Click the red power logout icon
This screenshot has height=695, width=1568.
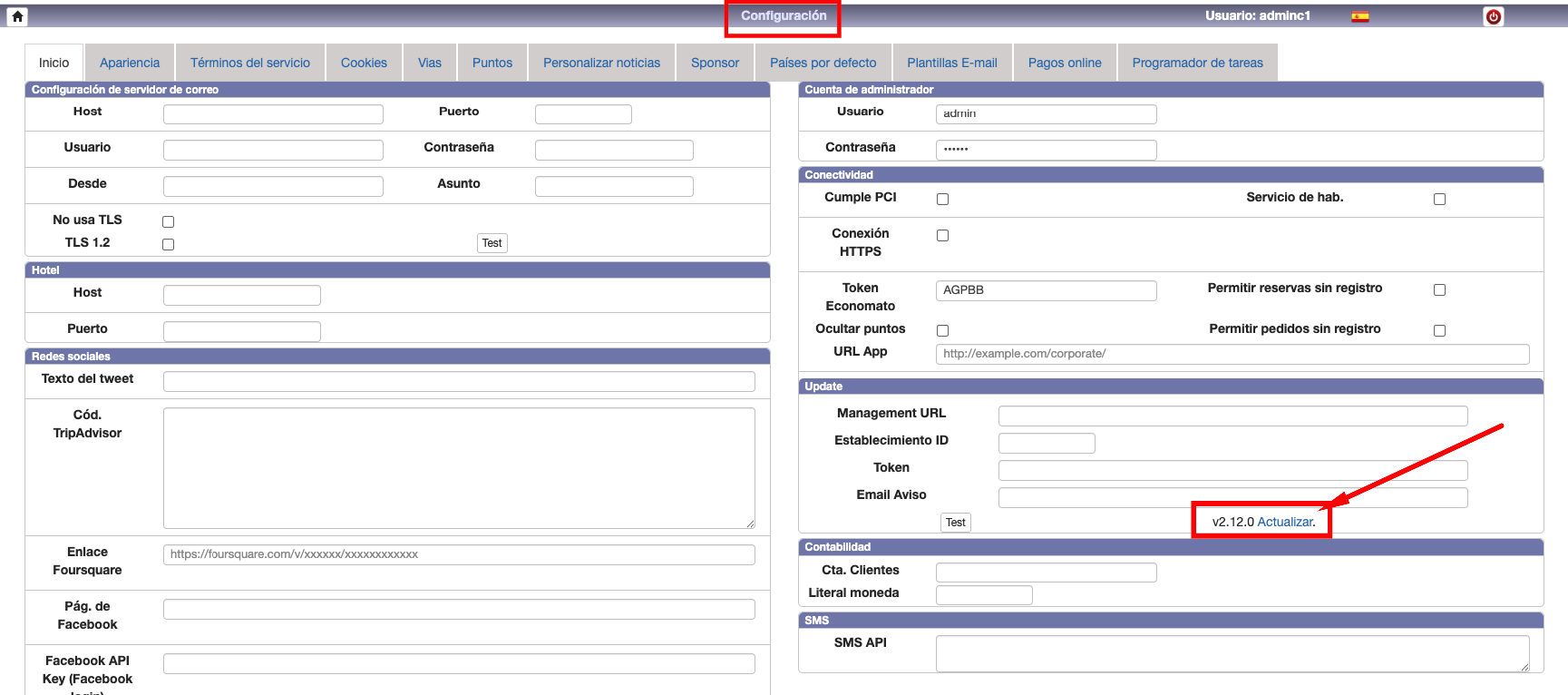(x=1493, y=16)
